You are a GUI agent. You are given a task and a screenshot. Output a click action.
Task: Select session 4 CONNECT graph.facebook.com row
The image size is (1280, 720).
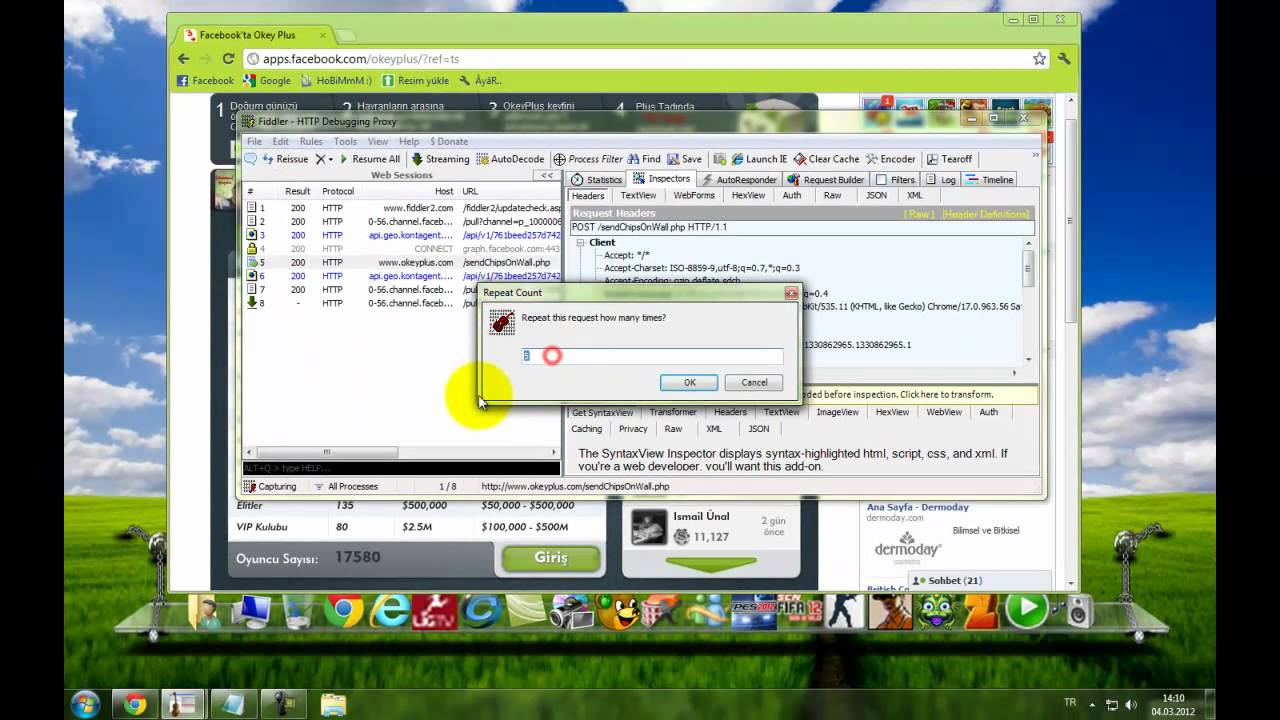(403, 249)
